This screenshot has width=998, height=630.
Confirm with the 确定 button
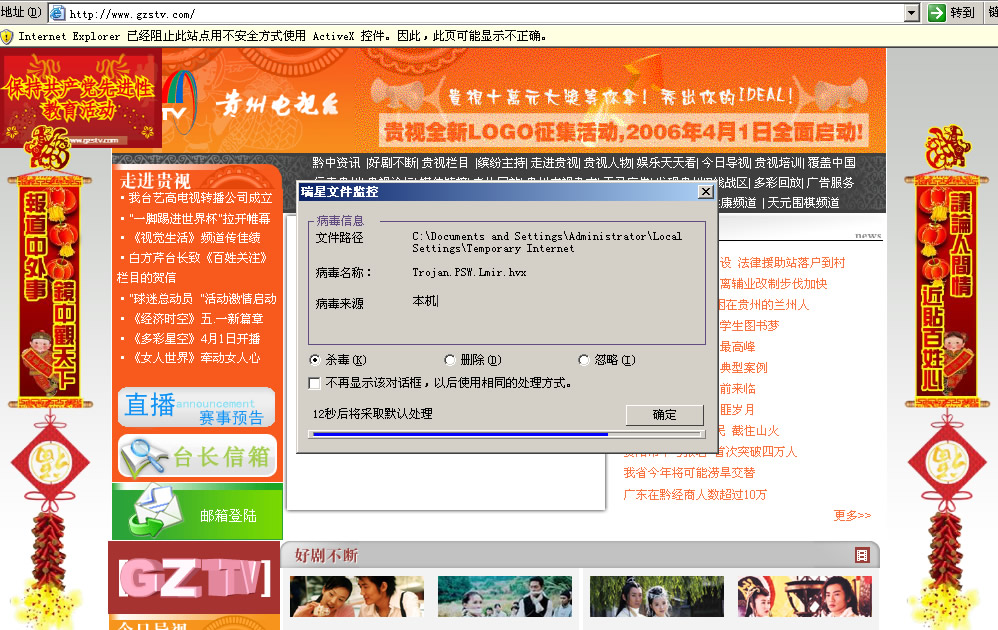tap(664, 415)
